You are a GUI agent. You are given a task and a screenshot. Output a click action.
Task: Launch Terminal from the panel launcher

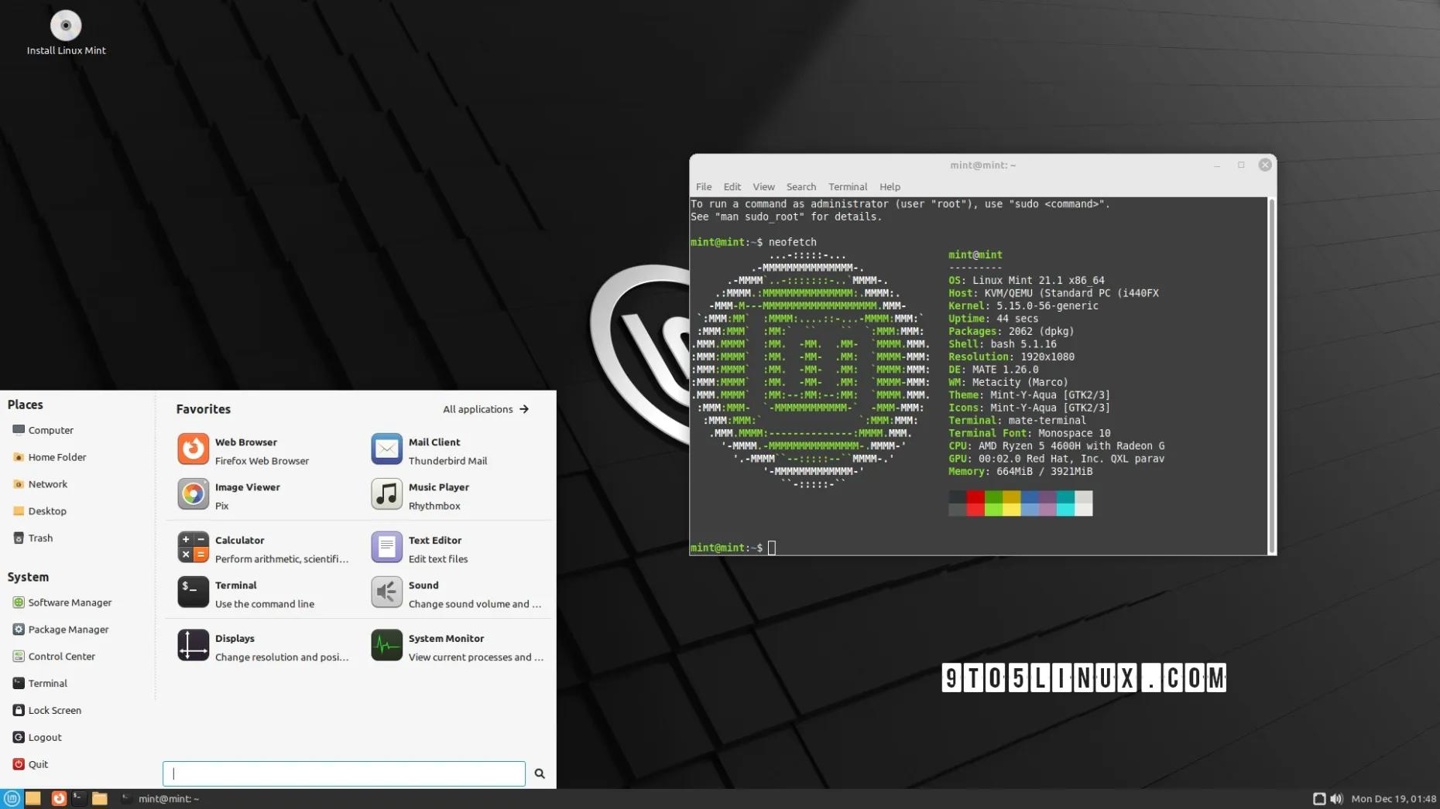click(78, 799)
